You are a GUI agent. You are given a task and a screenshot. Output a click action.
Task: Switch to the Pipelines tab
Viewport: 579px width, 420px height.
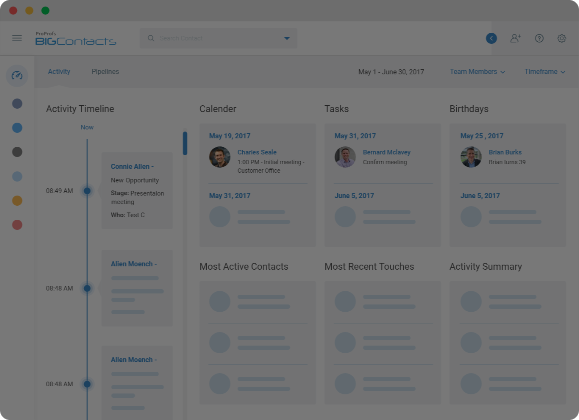(x=105, y=72)
